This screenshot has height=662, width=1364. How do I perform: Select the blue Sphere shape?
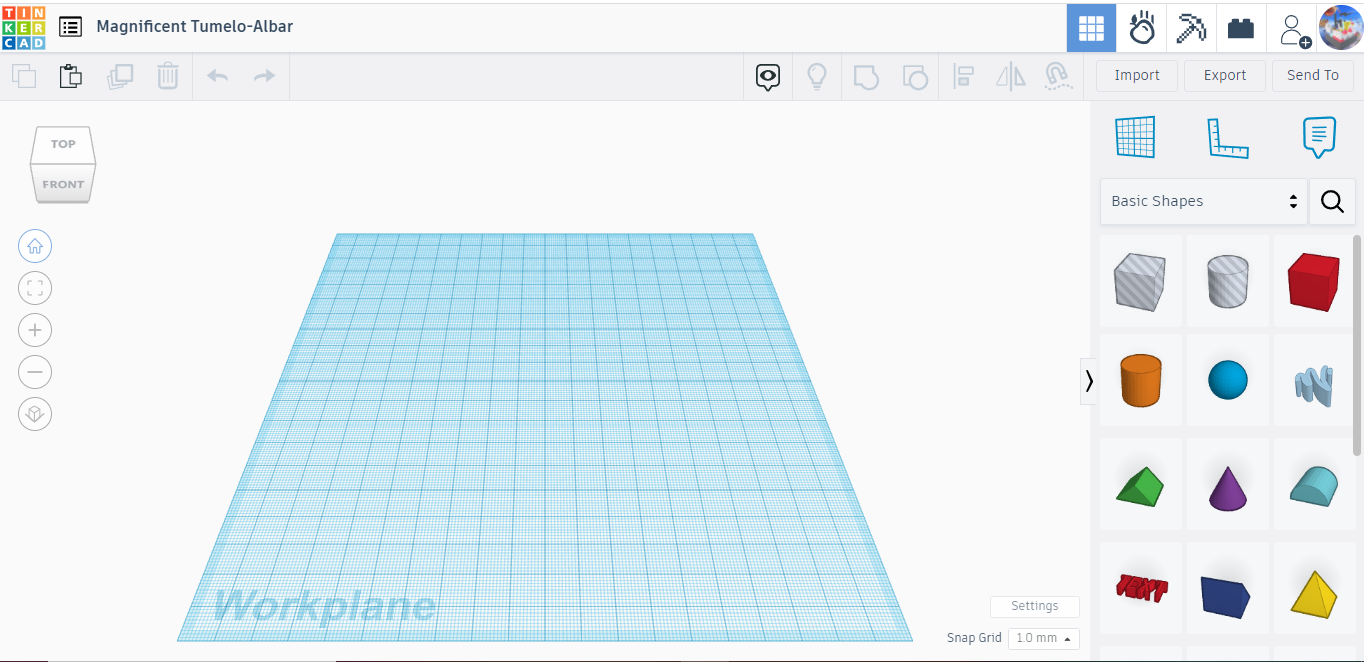[1228, 380]
